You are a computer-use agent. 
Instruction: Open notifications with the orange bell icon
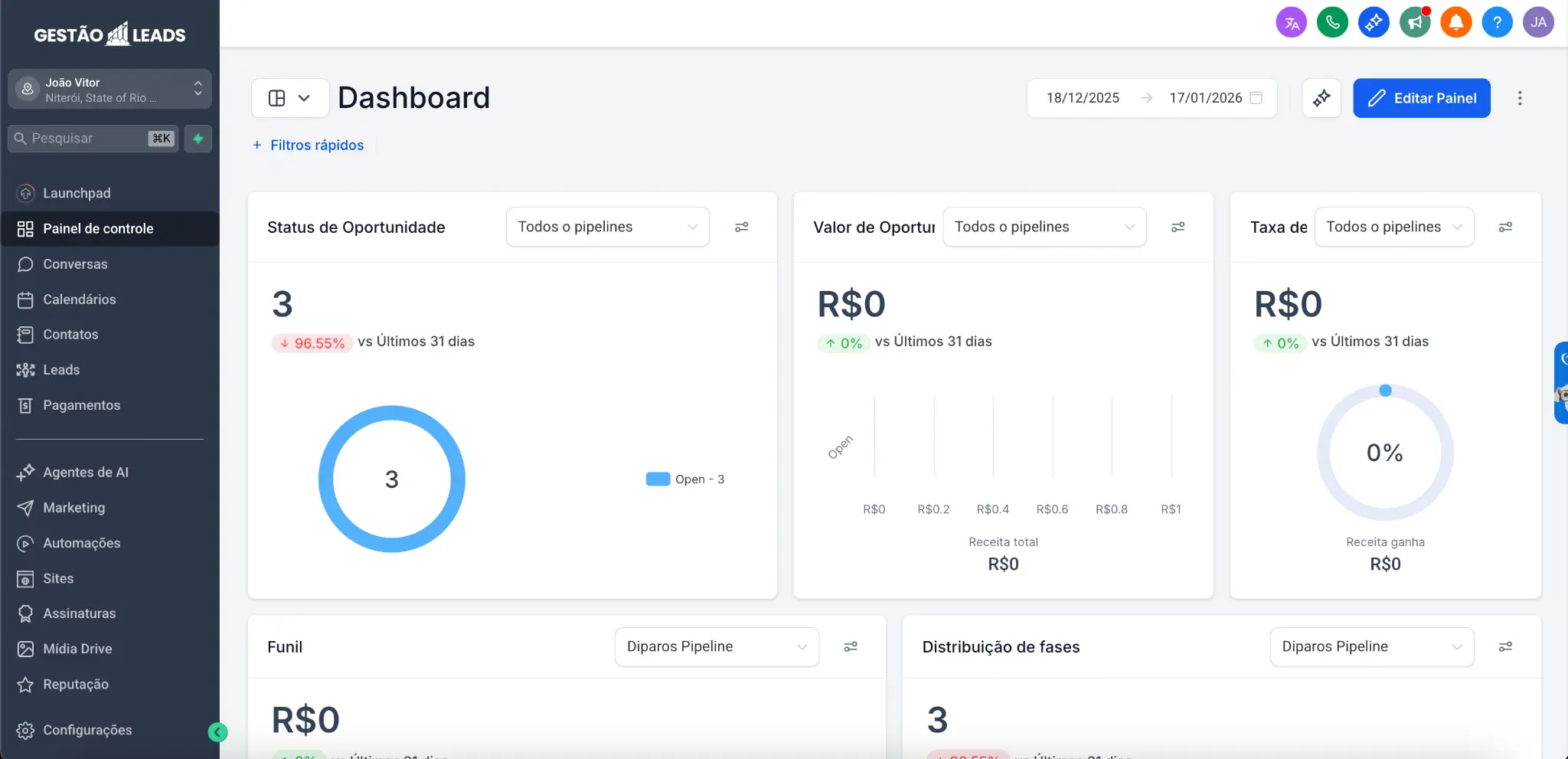coord(1455,22)
